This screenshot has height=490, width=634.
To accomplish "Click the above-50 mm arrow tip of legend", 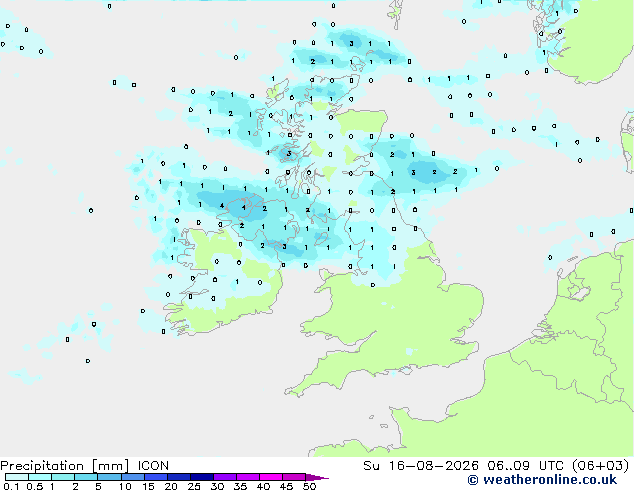I will coord(317,477).
